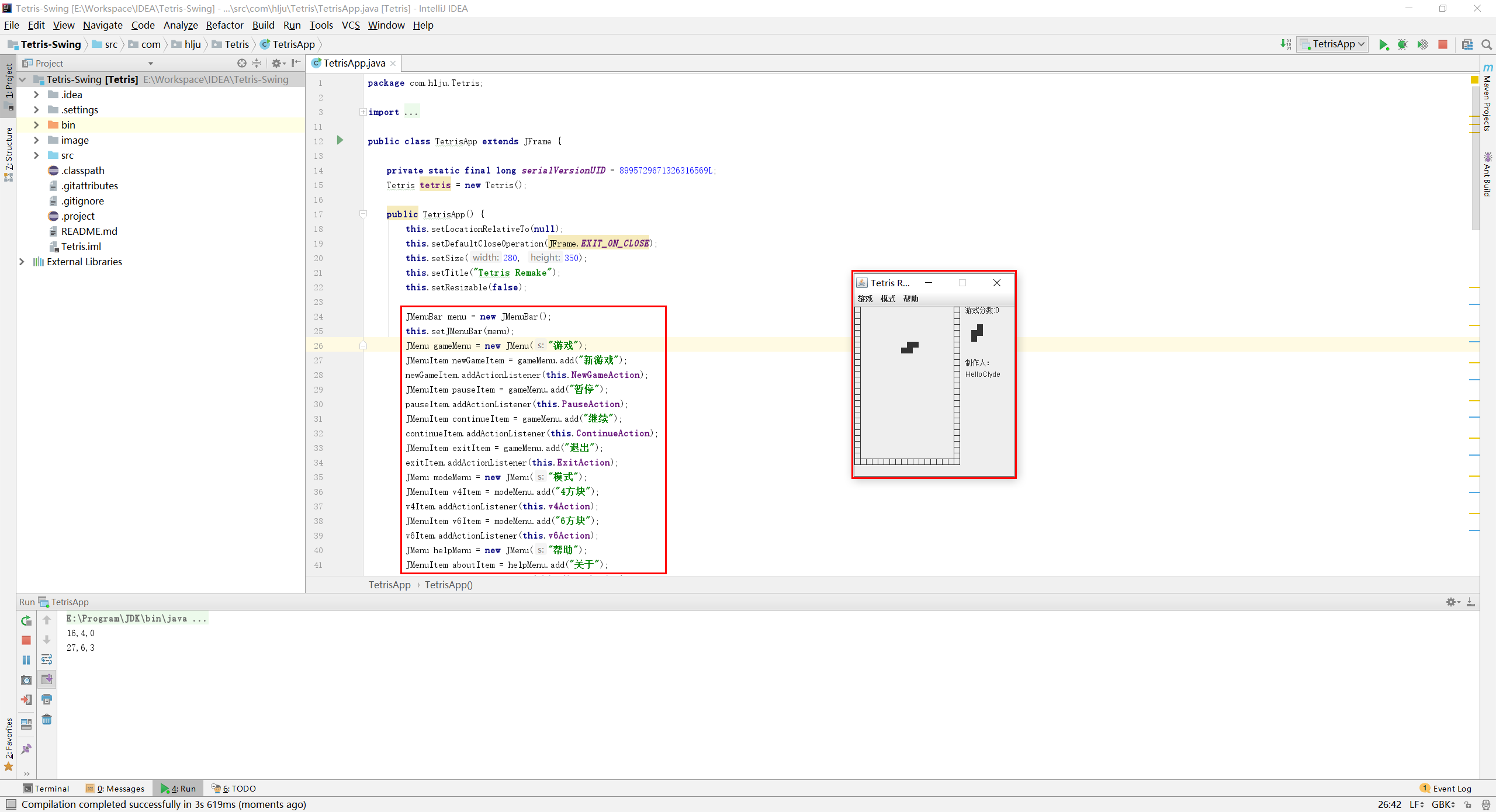The width and height of the screenshot is (1496, 812).
Task: Rerun TetrisApp in the Run panel
Action: [x=26, y=620]
